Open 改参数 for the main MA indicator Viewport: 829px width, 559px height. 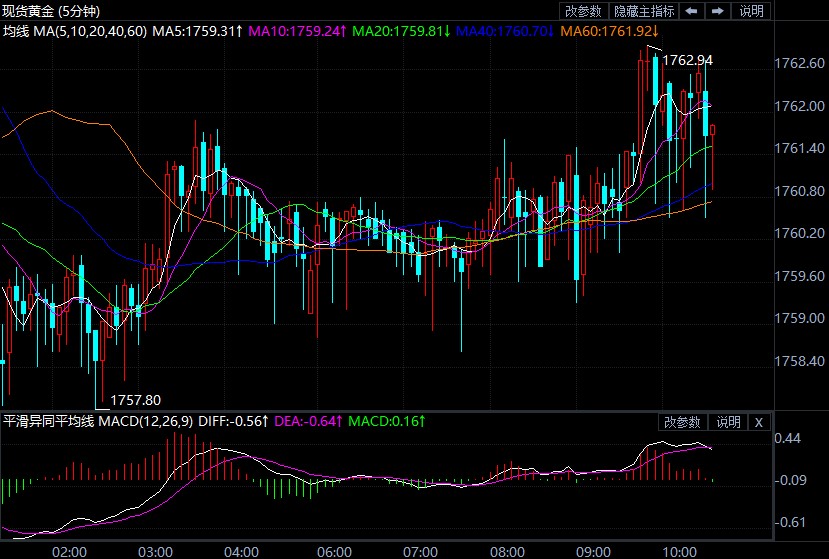tap(583, 11)
